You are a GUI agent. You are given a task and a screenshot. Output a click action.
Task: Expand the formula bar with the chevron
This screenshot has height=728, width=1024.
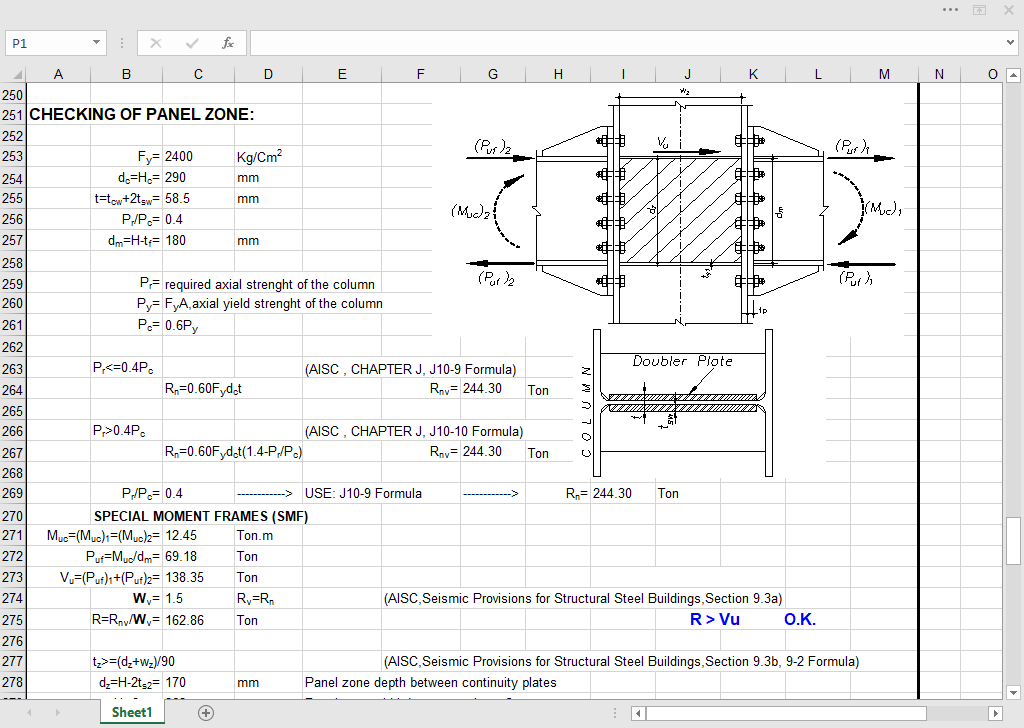tap(1011, 43)
